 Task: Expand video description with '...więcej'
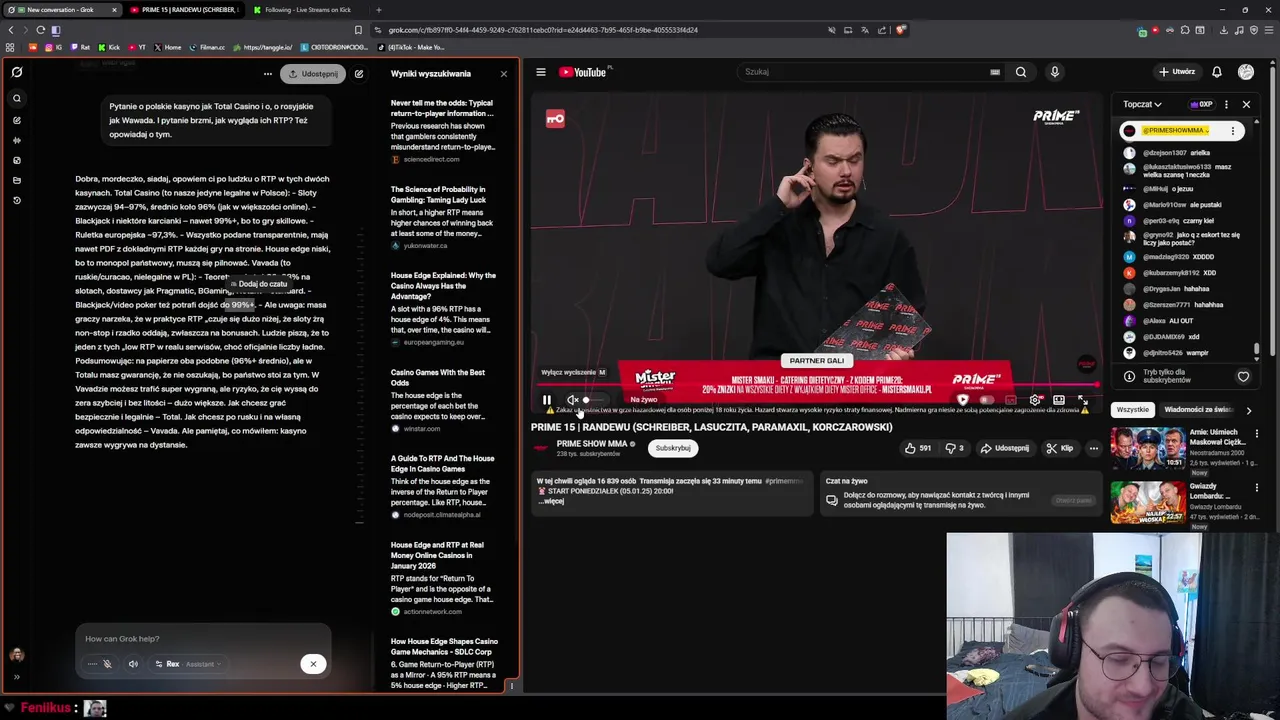click(552, 501)
